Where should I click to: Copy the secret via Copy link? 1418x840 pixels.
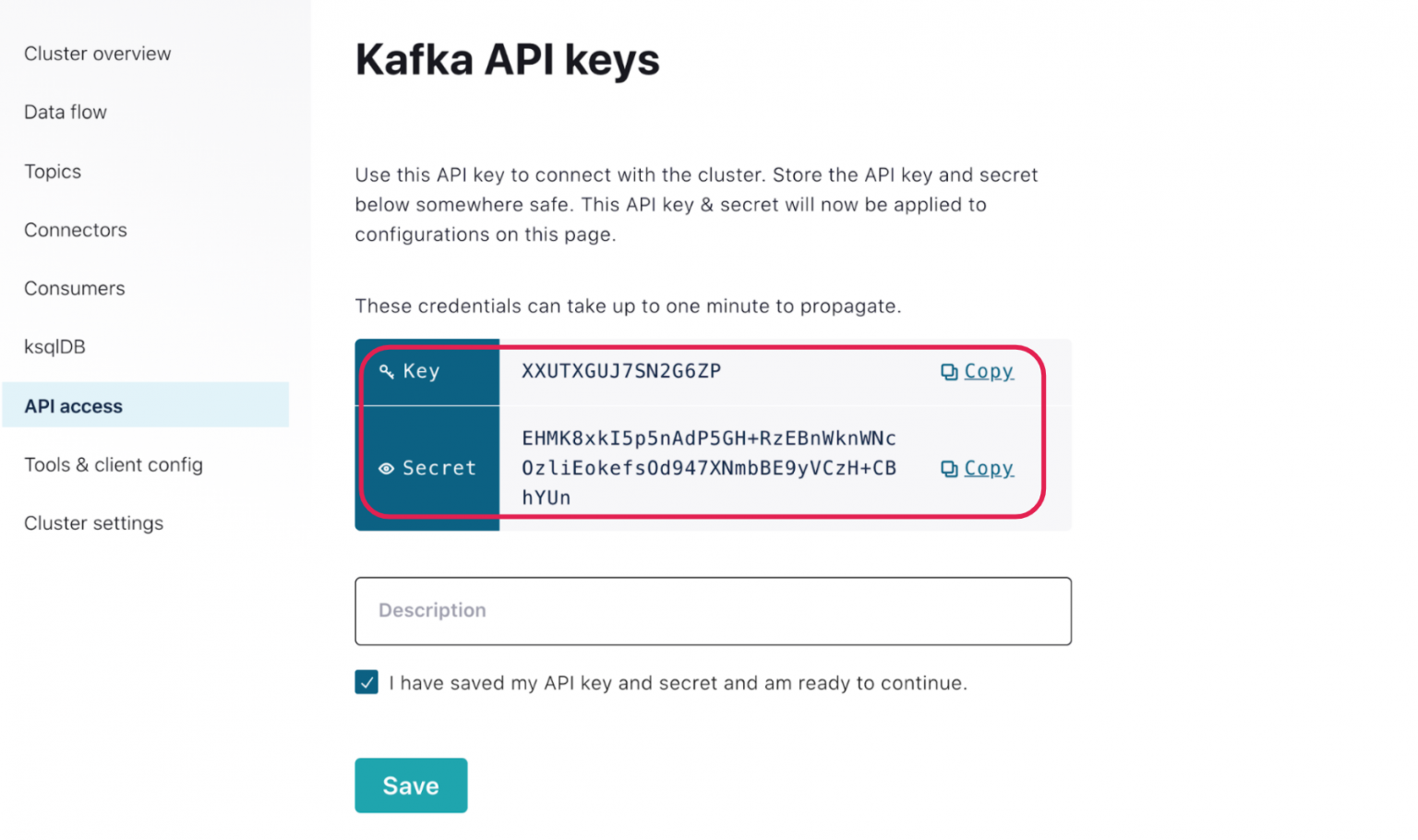coord(988,468)
